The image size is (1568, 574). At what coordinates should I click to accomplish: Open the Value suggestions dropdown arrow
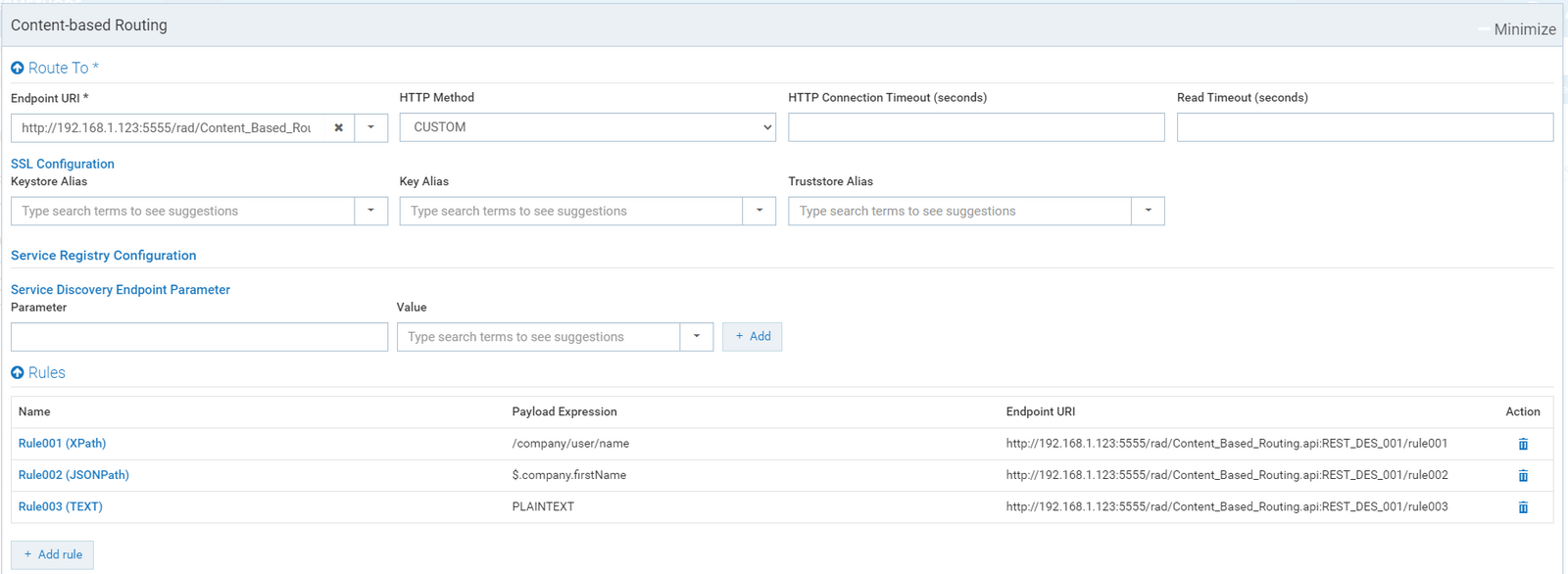(x=696, y=337)
